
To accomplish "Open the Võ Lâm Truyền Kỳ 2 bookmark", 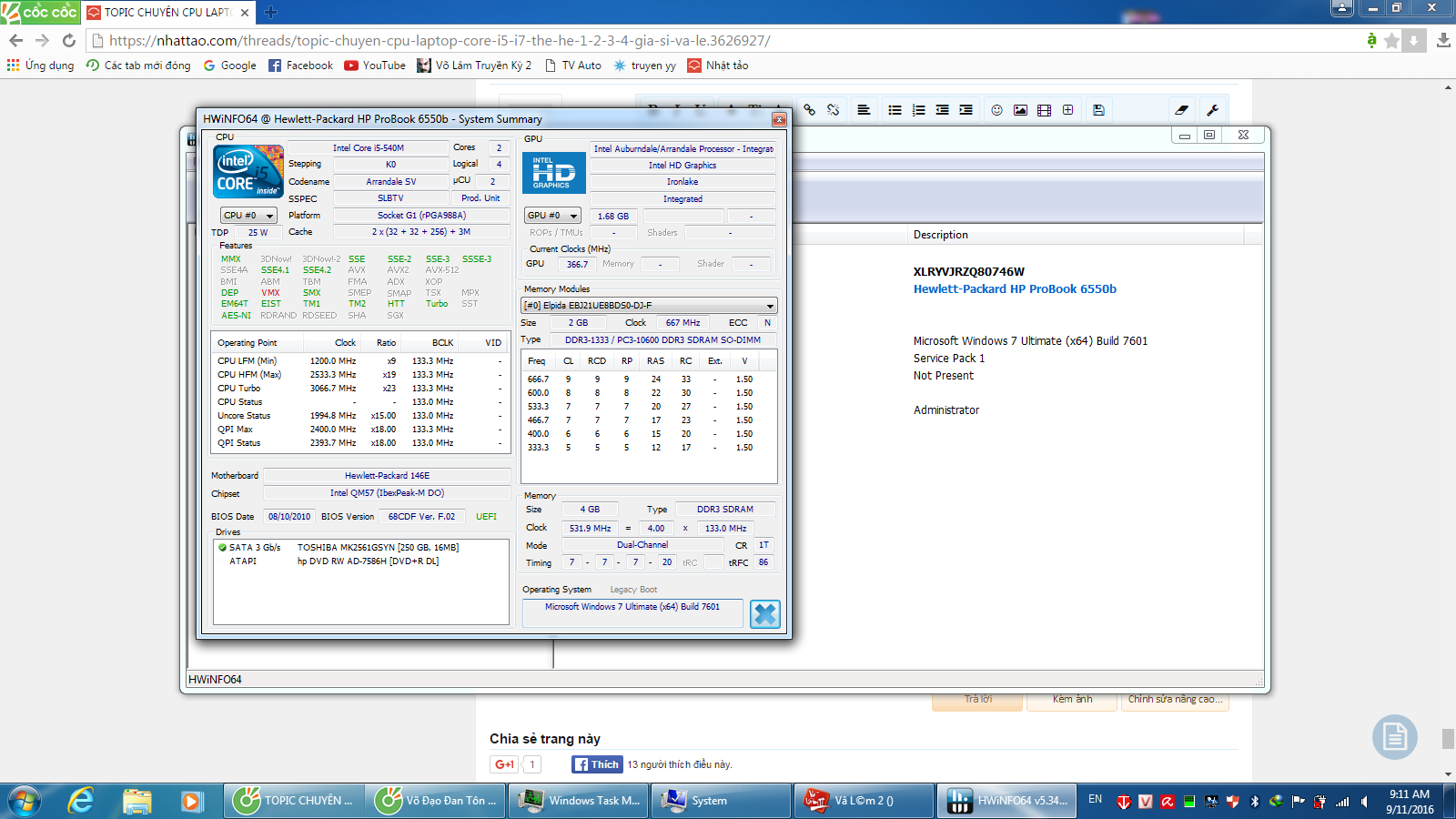I will point(474,66).
